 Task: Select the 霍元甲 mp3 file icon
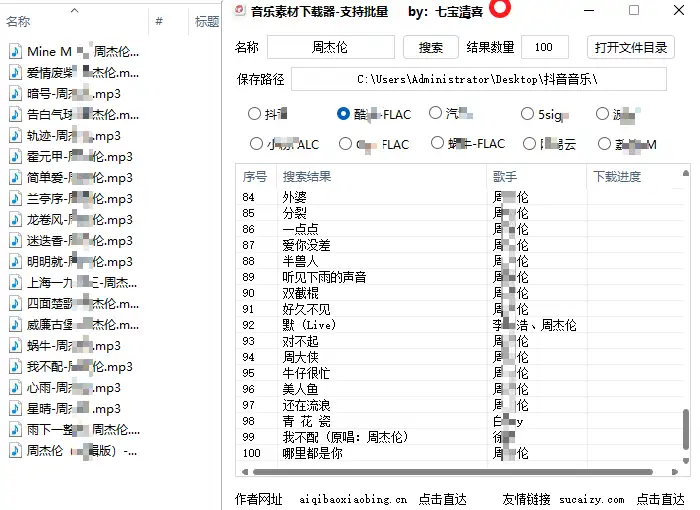(x=15, y=156)
